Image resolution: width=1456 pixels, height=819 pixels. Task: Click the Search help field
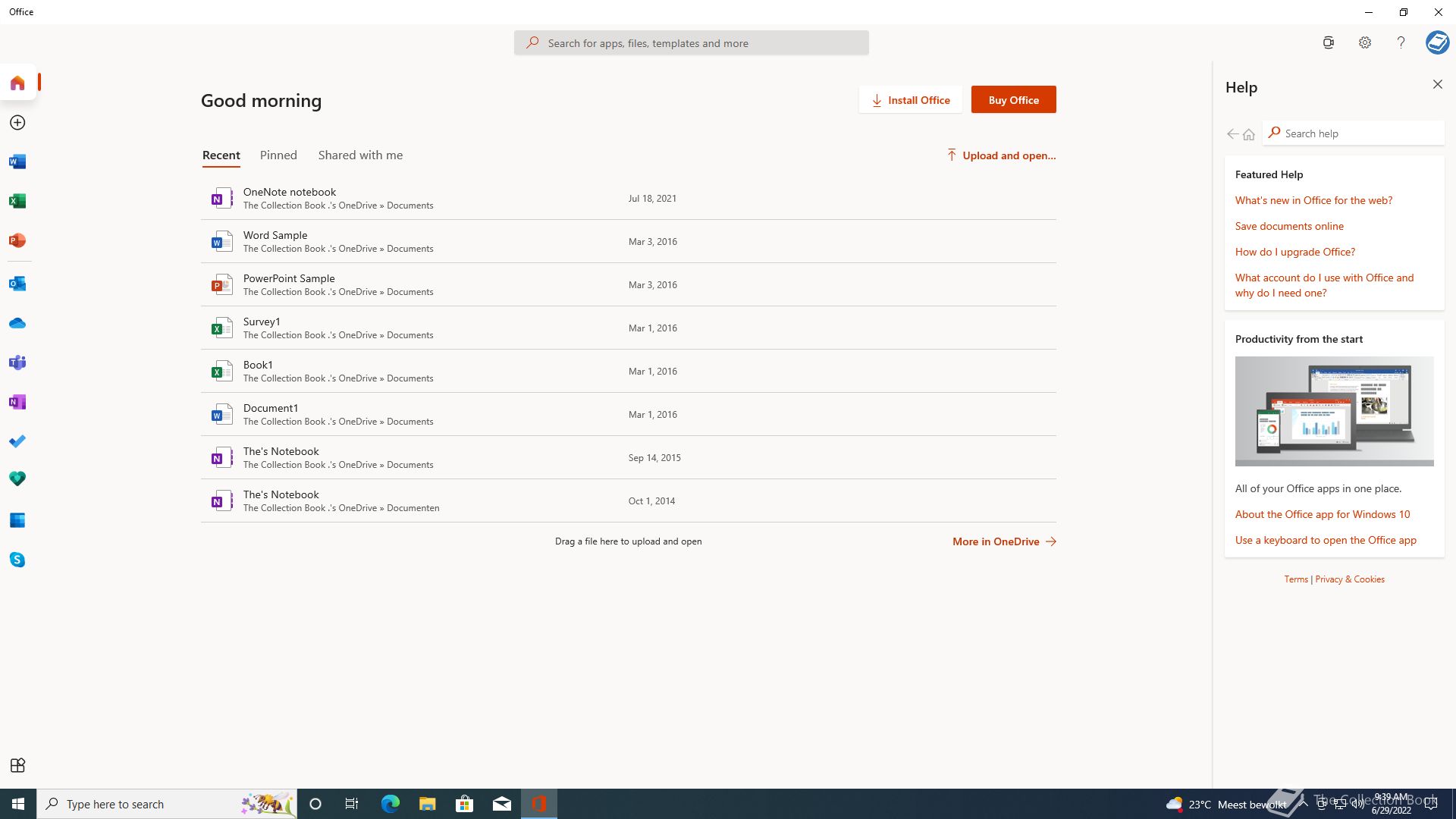tap(1354, 133)
